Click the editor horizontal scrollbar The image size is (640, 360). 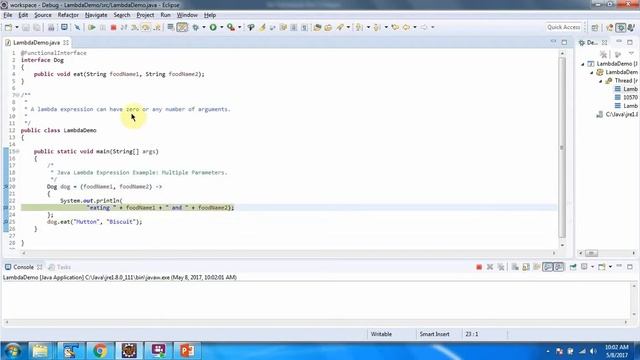coord(289,253)
